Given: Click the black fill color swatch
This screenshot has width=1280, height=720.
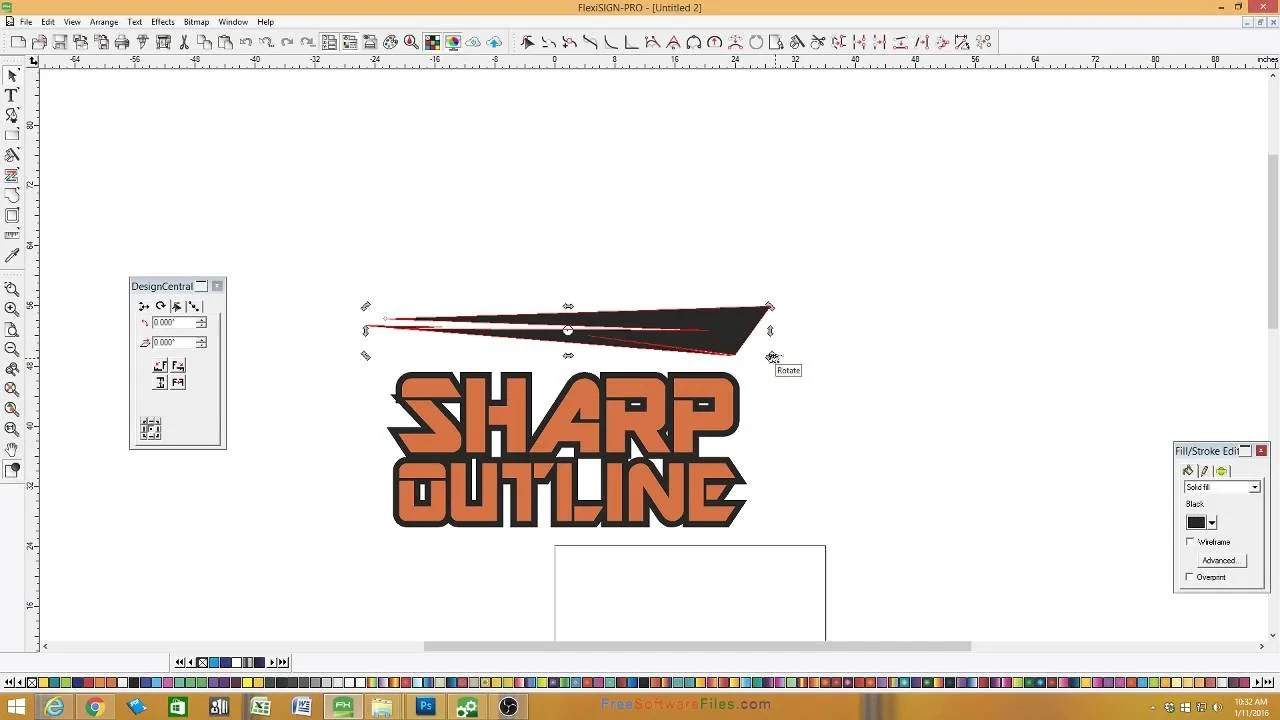Looking at the screenshot, I should pyautogui.click(x=1196, y=523).
